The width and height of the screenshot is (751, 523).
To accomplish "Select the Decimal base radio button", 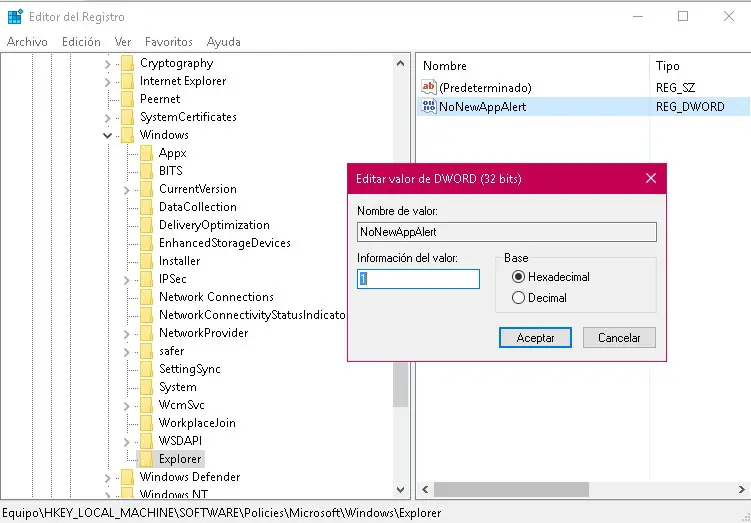I will pos(518,298).
